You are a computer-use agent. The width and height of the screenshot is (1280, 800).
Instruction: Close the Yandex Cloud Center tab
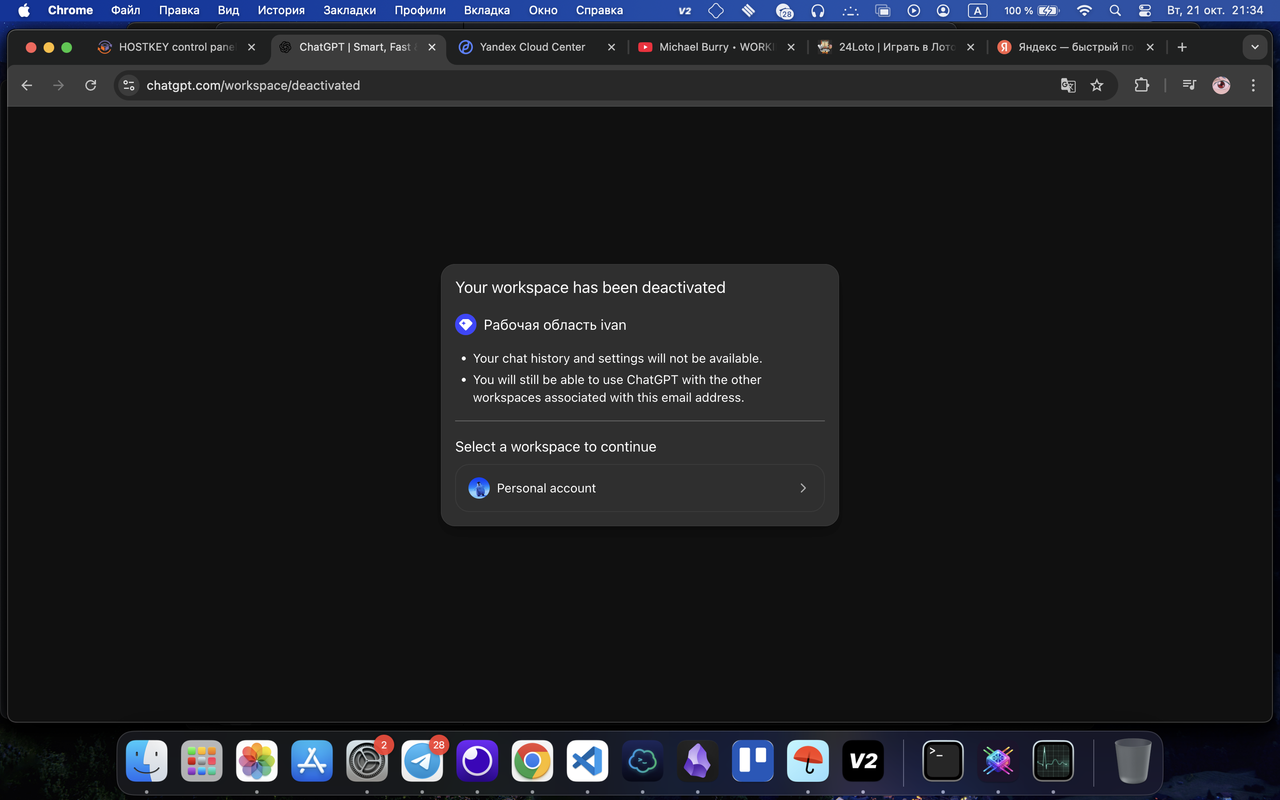click(611, 47)
